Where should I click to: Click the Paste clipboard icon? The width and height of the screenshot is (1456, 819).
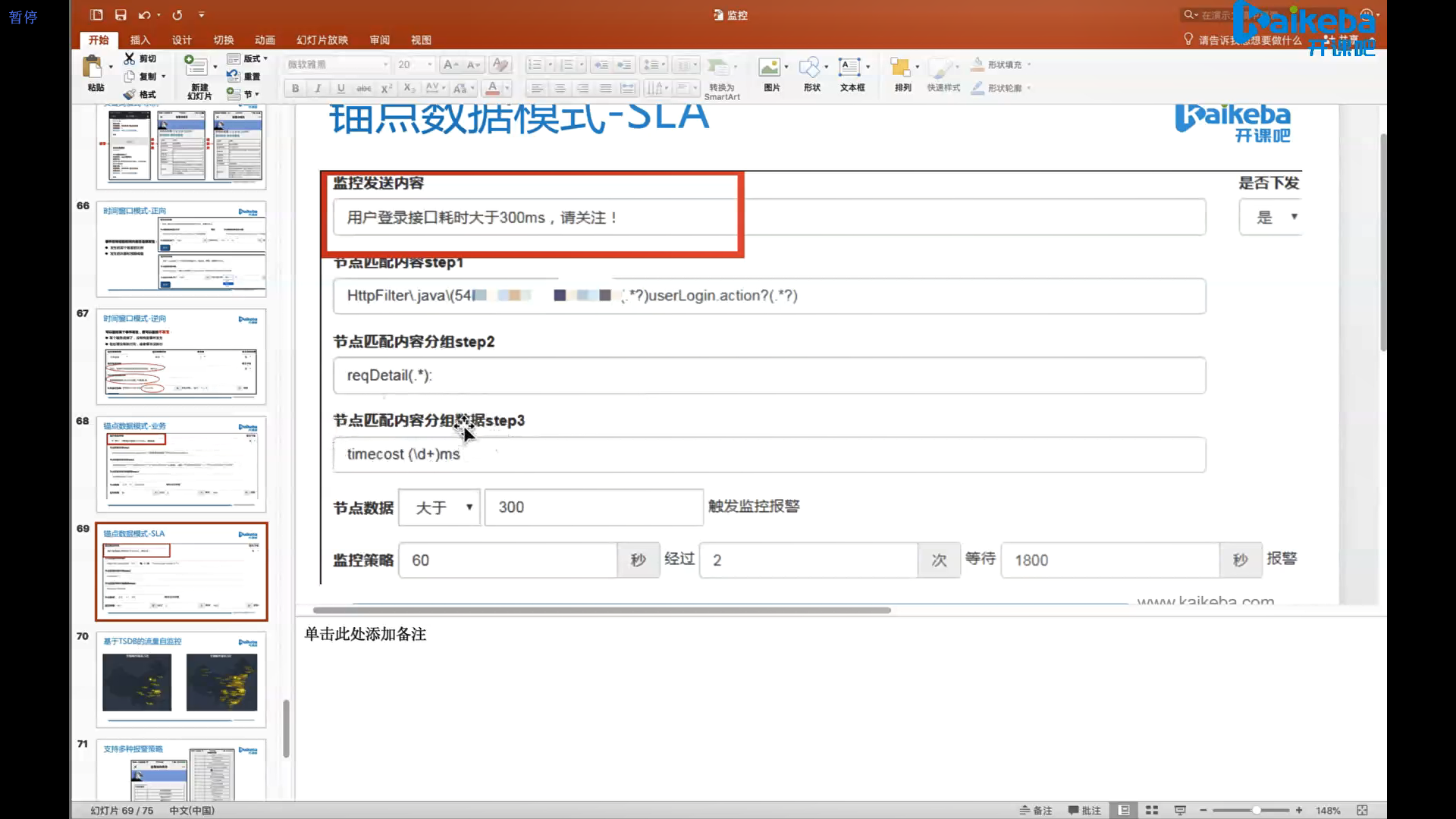coord(93,68)
